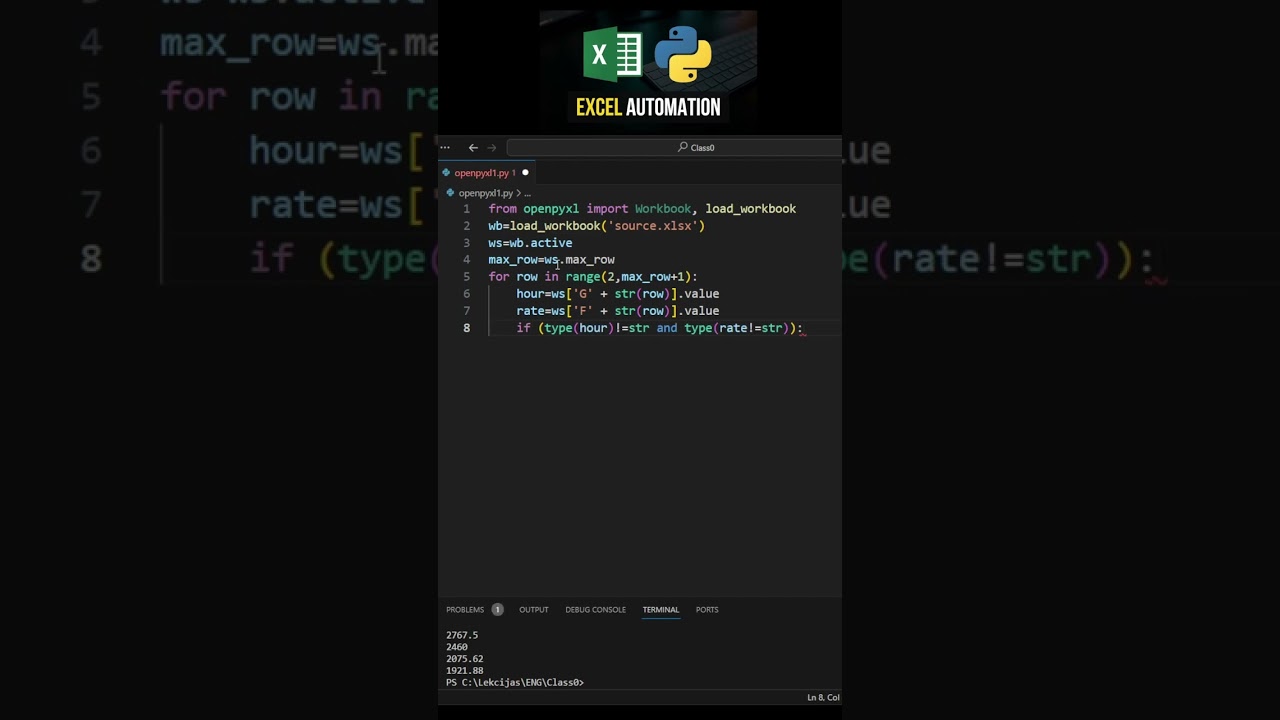
Task: Click terminal output value 2460
Action: point(456,647)
